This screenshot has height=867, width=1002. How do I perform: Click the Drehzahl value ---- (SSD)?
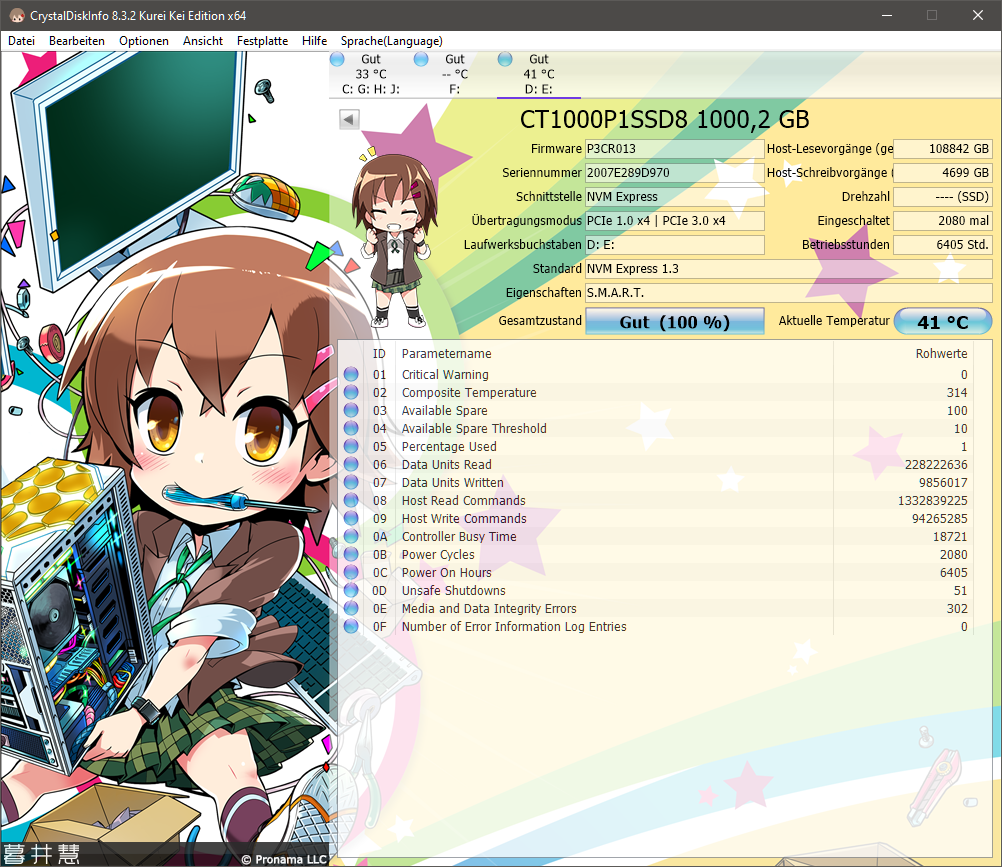[x=943, y=197]
